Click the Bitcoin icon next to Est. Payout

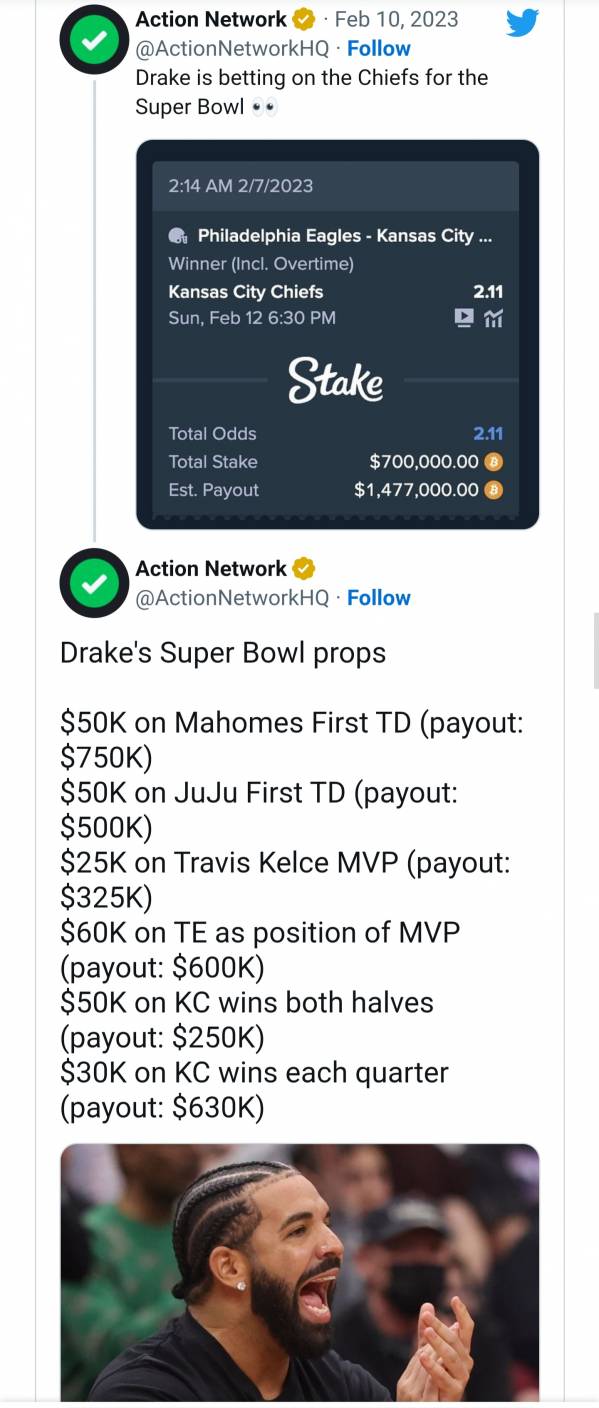click(493, 490)
